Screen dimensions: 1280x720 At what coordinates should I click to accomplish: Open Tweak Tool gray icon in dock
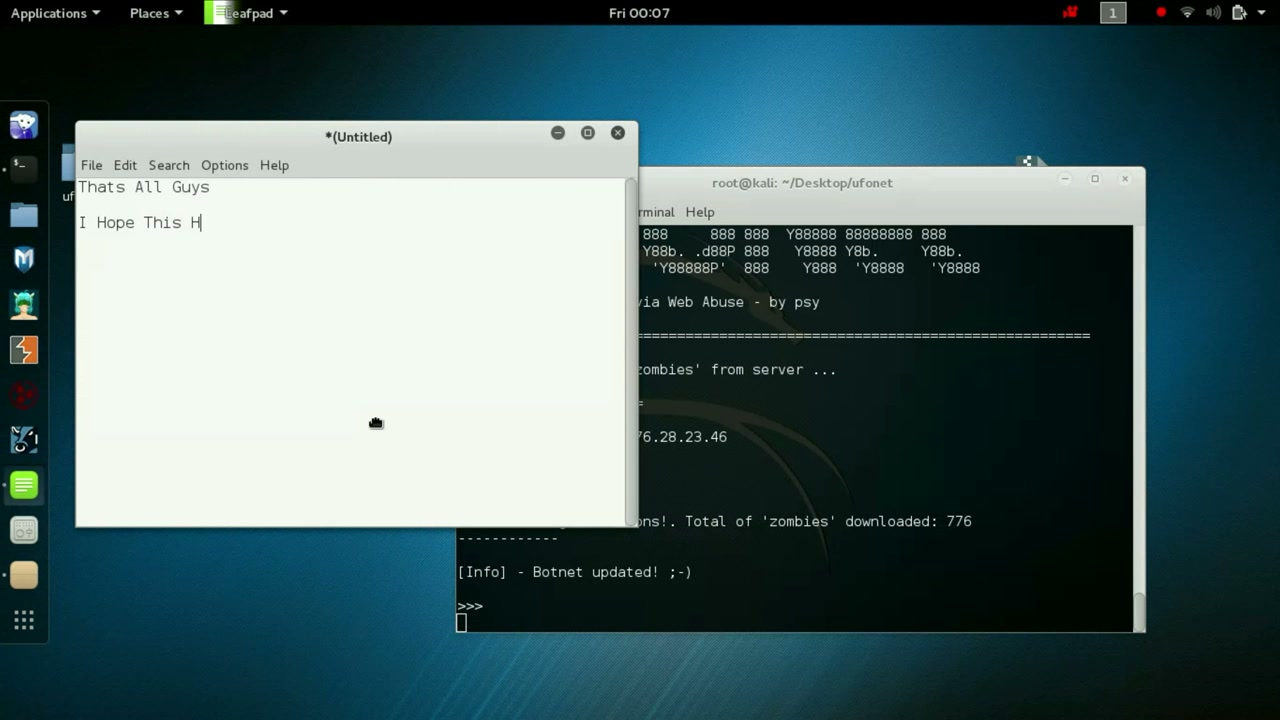point(24,530)
